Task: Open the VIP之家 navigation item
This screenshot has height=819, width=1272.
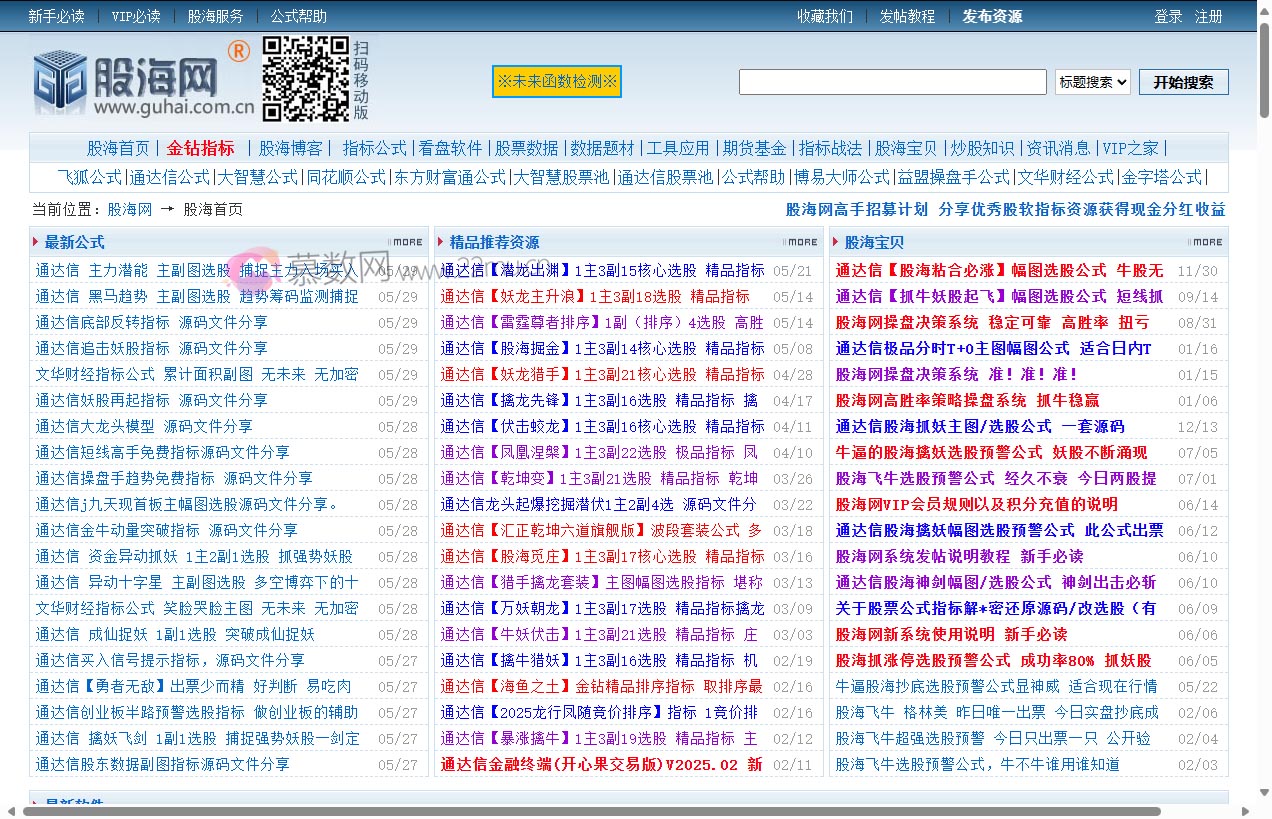Action: coord(1131,147)
